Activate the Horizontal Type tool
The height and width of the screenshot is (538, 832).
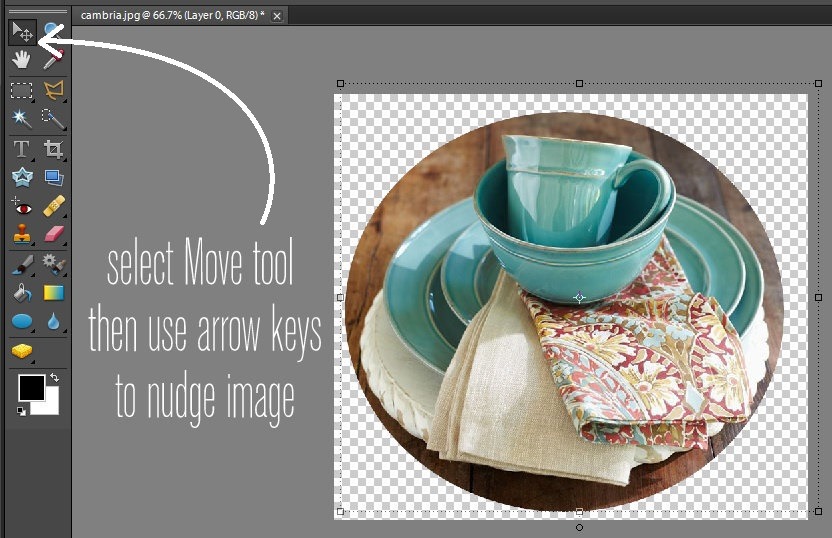pyautogui.click(x=21, y=149)
